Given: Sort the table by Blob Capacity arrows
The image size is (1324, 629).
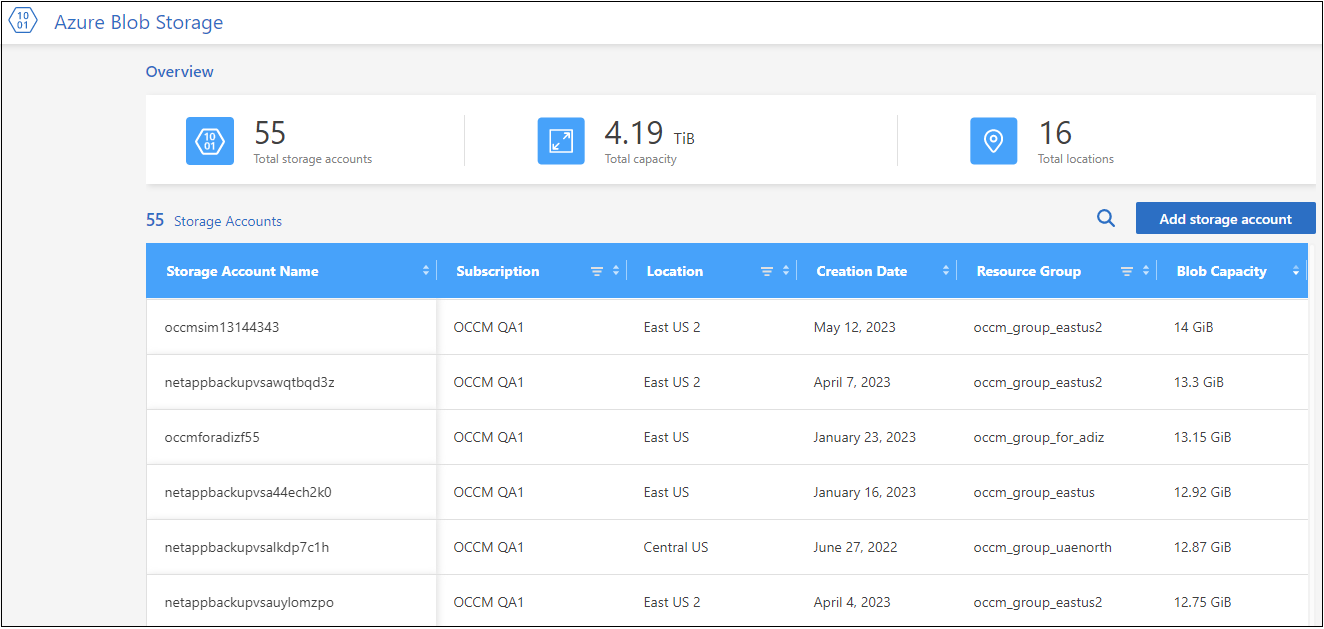Looking at the screenshot, I should tap(1296, 271).
